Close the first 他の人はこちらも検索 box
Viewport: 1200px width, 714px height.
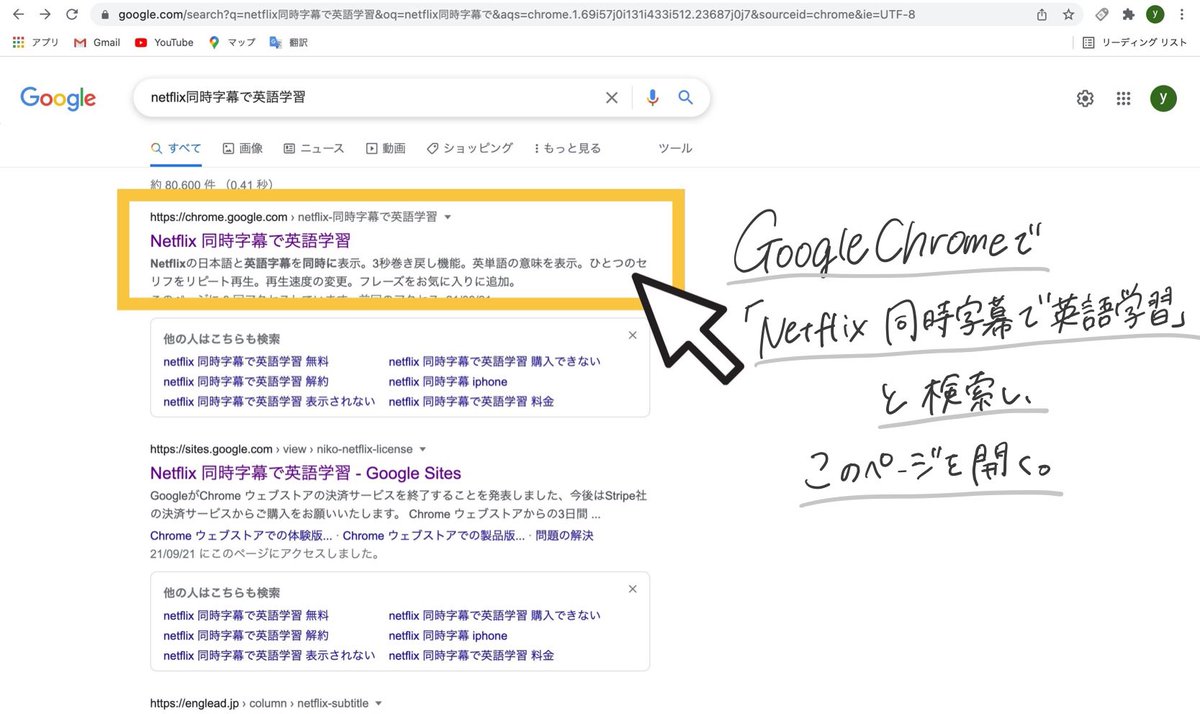632,336
